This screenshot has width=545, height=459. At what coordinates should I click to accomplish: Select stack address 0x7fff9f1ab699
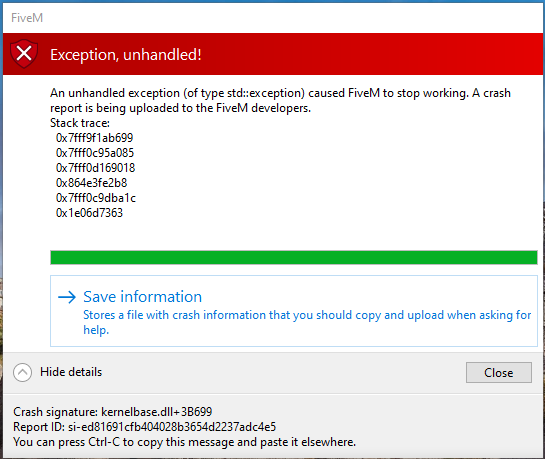point(95,138)
